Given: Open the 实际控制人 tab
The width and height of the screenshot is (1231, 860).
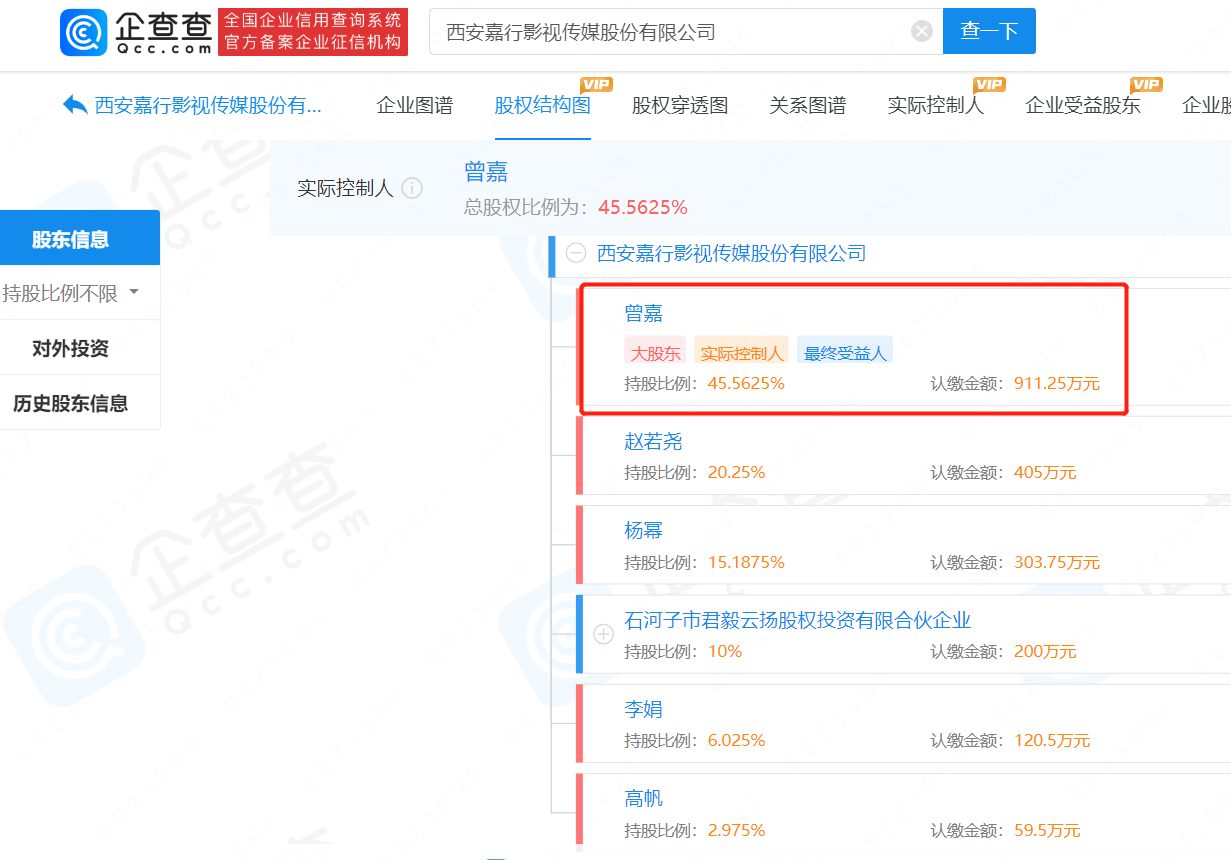Looking at the screenshot, I should (936, 105).
